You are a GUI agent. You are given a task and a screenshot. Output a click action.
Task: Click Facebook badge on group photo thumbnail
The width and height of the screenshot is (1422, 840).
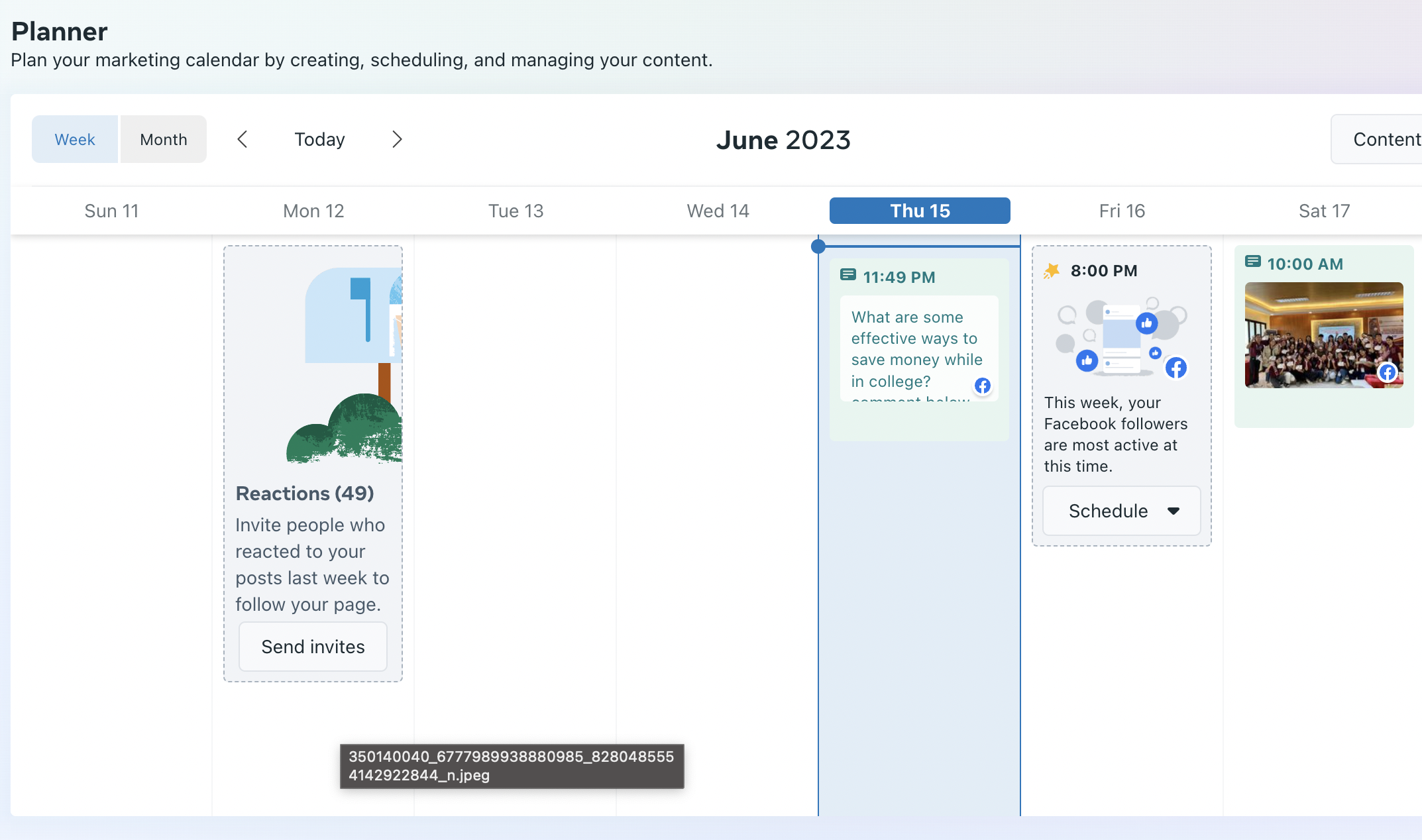coord(1388,372)
